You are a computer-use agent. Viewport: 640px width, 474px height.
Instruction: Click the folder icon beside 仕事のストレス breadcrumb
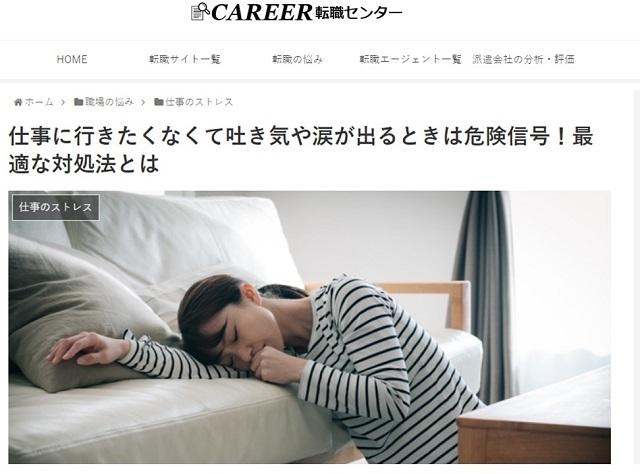tap(159, 102)
